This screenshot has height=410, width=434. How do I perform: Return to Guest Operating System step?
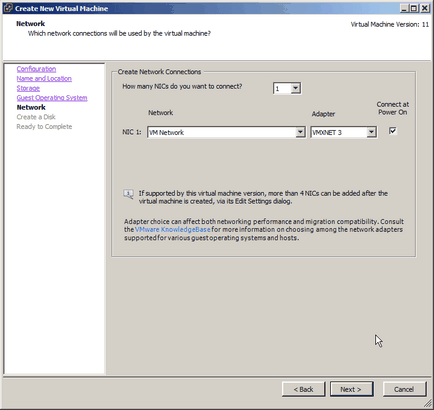(x=52, y=98)
